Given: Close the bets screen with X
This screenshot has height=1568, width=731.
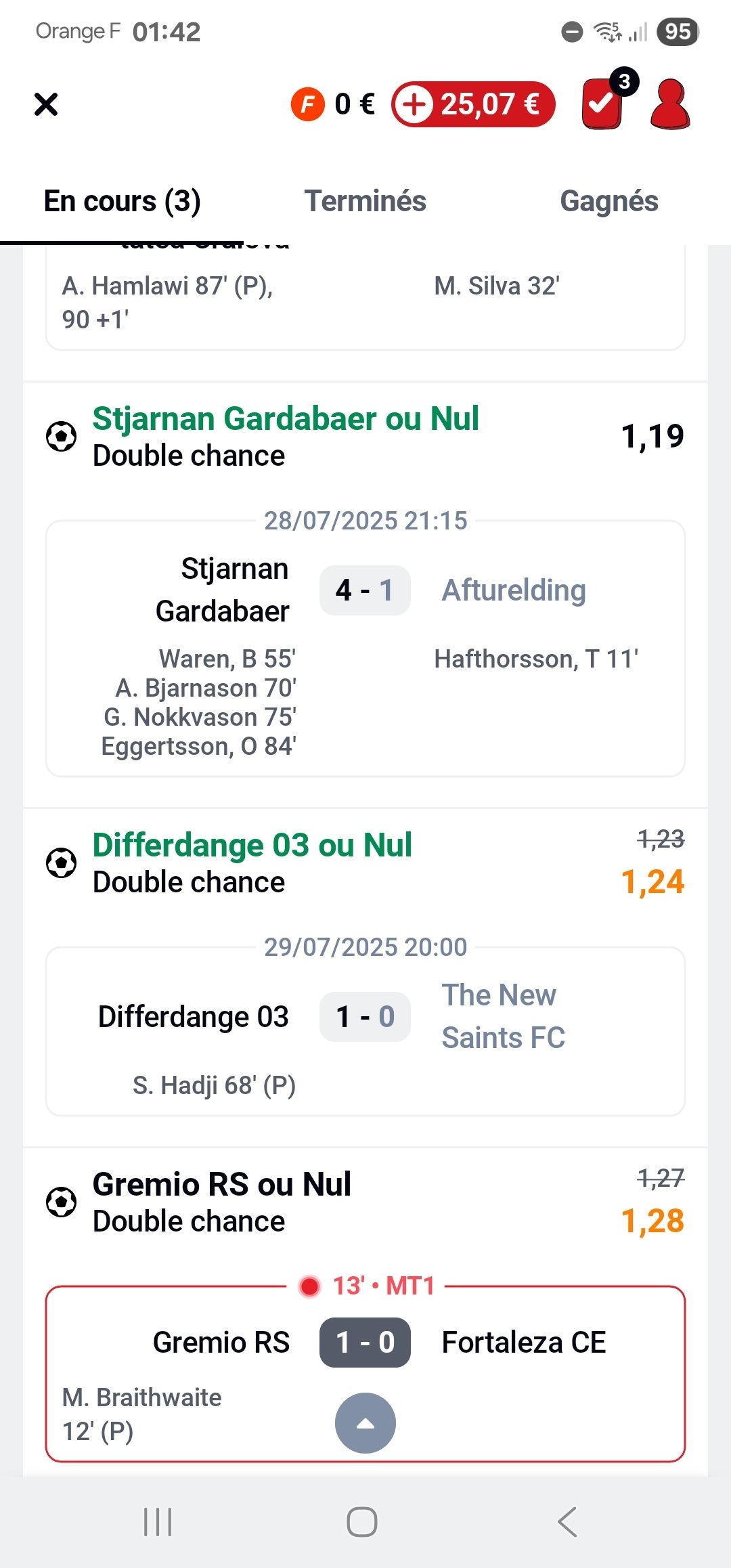Looking at the screenshot, I should coord(46,104).
